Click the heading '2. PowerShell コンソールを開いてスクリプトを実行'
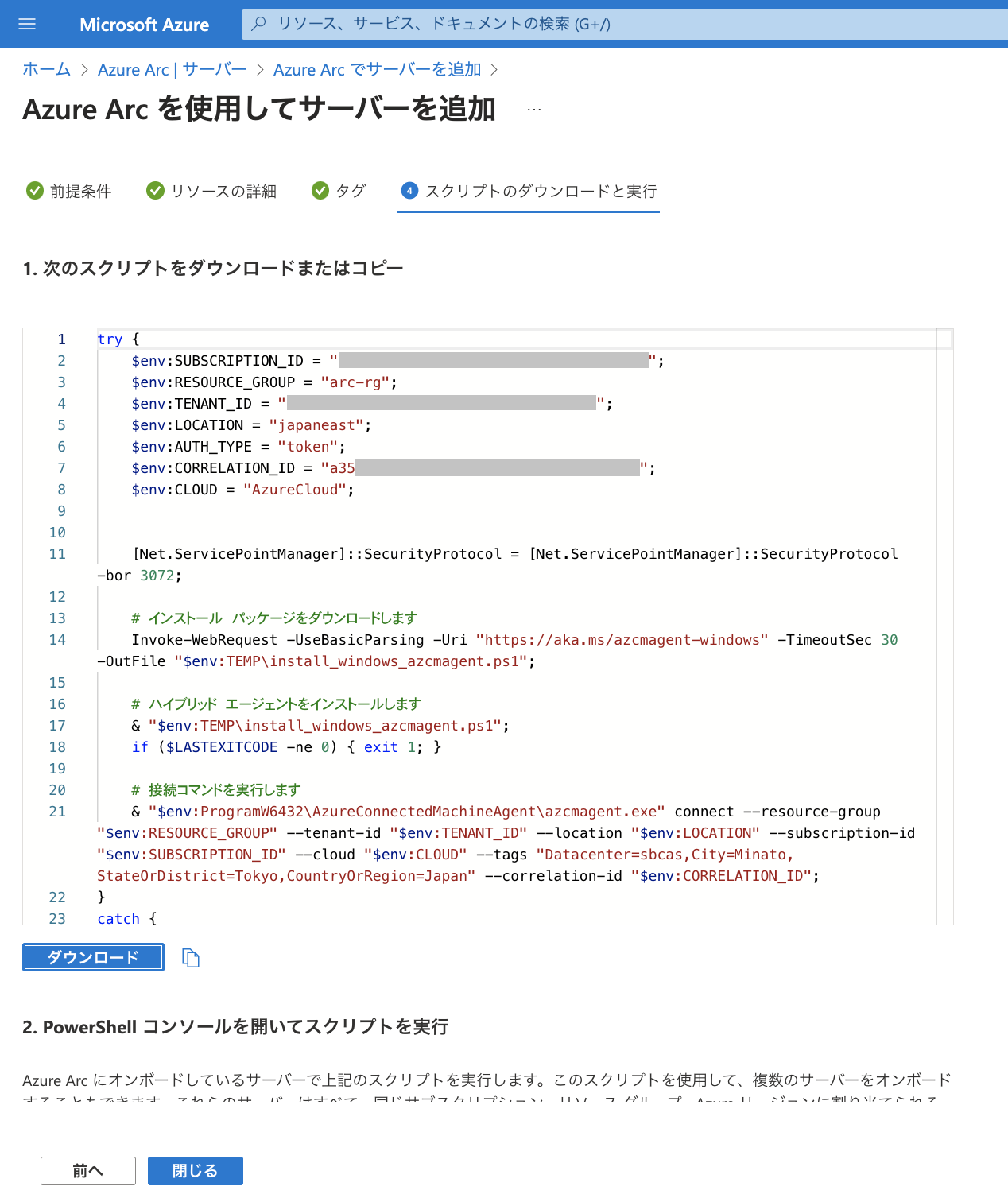1008x1194 pixels. (235, 1027)
